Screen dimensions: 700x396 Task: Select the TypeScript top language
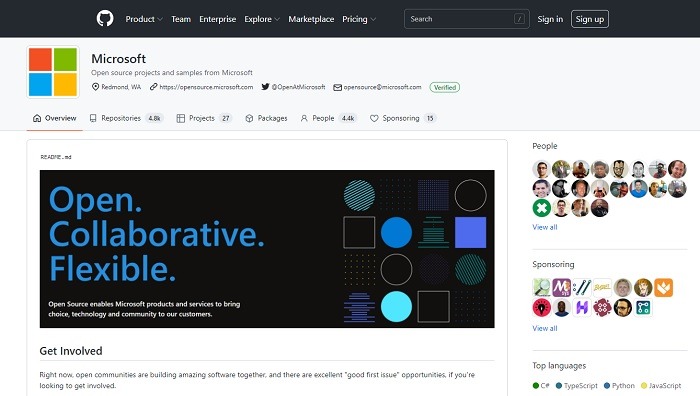click(x=576, y=386)
